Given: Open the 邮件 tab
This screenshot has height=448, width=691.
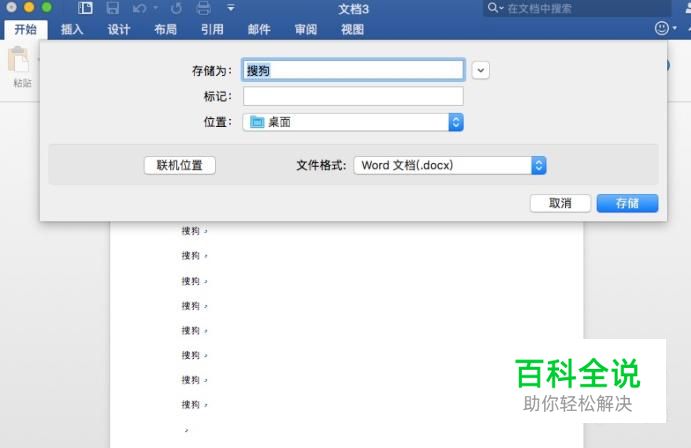Looking at the screenshot, I should [x=259, y=30].
